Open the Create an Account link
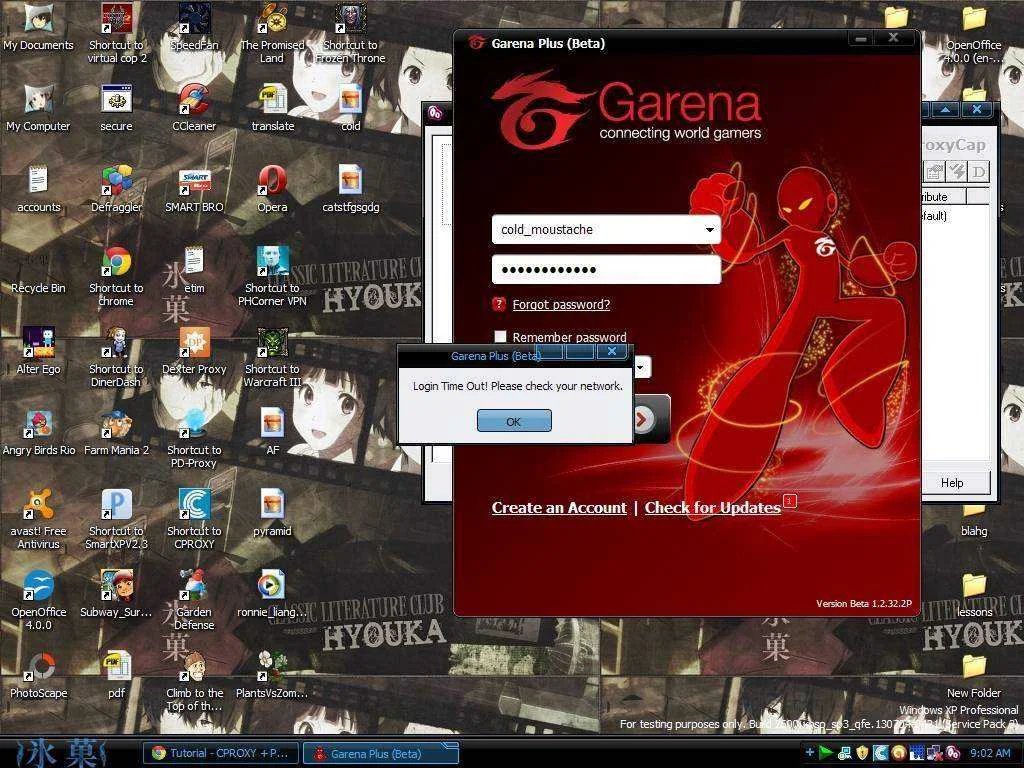 click(559, 507)
